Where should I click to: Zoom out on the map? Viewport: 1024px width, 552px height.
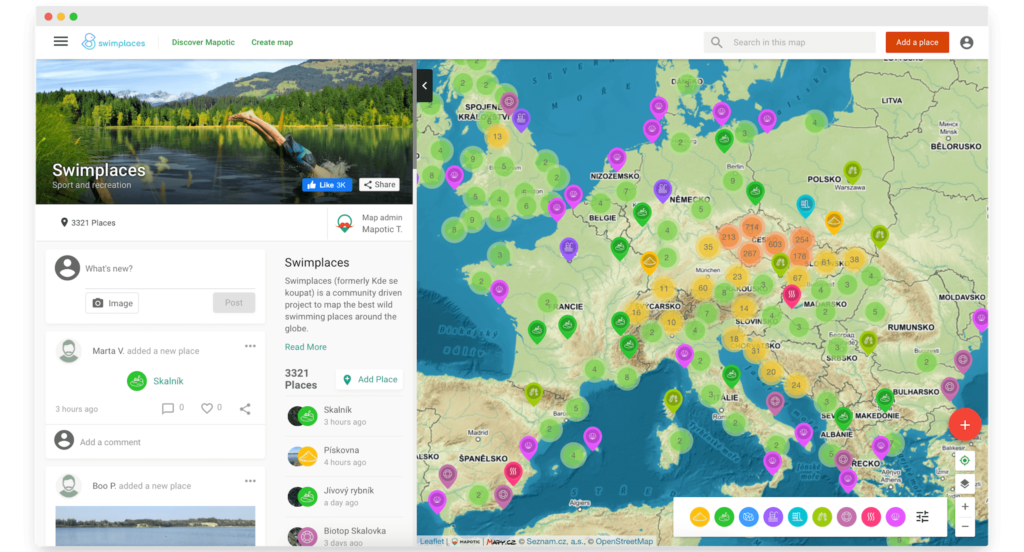965,527
